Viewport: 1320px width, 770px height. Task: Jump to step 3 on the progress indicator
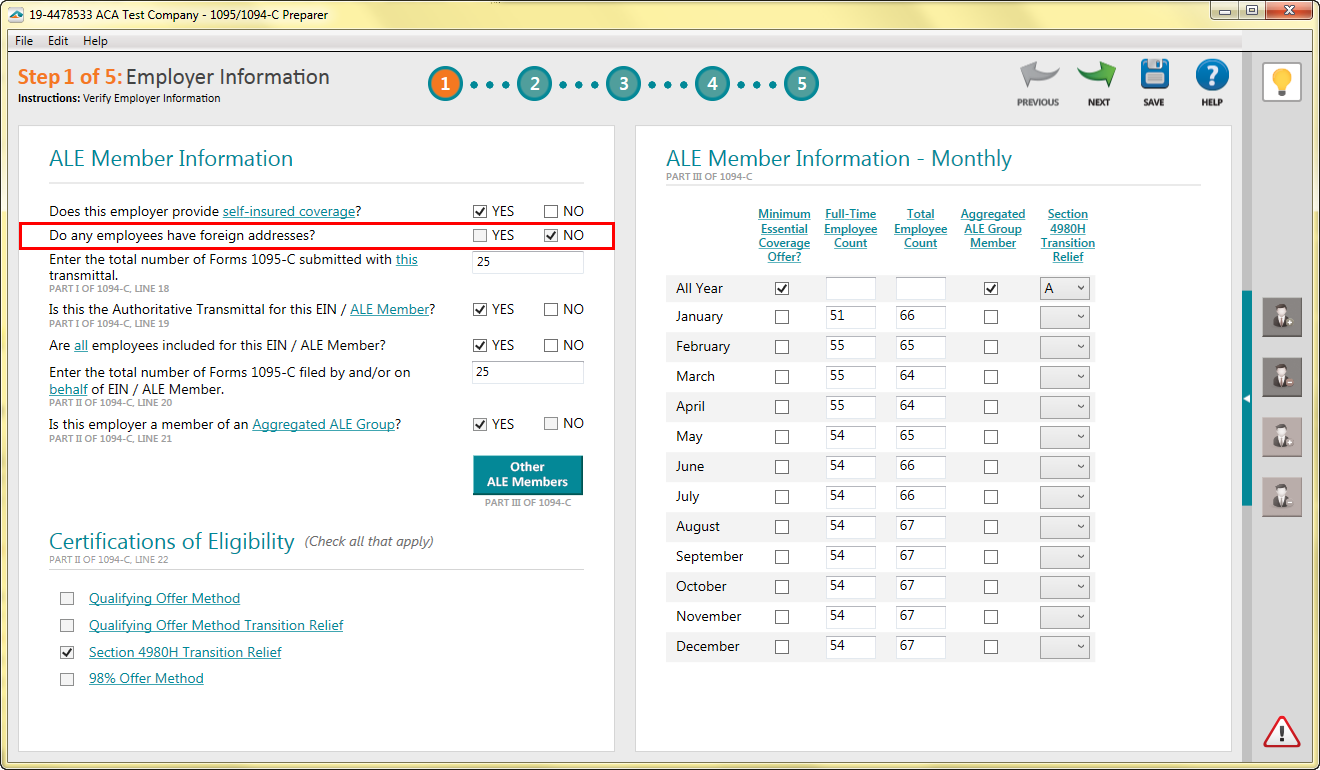click(623, 84)
